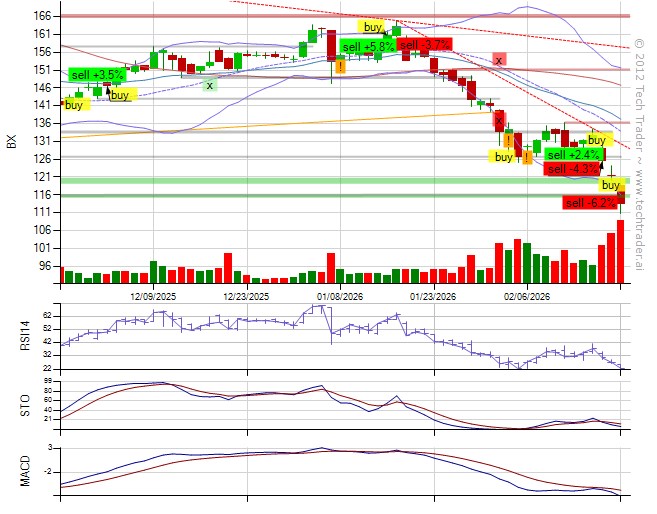Click the sell -4.3% red label

tap(572, 169)
